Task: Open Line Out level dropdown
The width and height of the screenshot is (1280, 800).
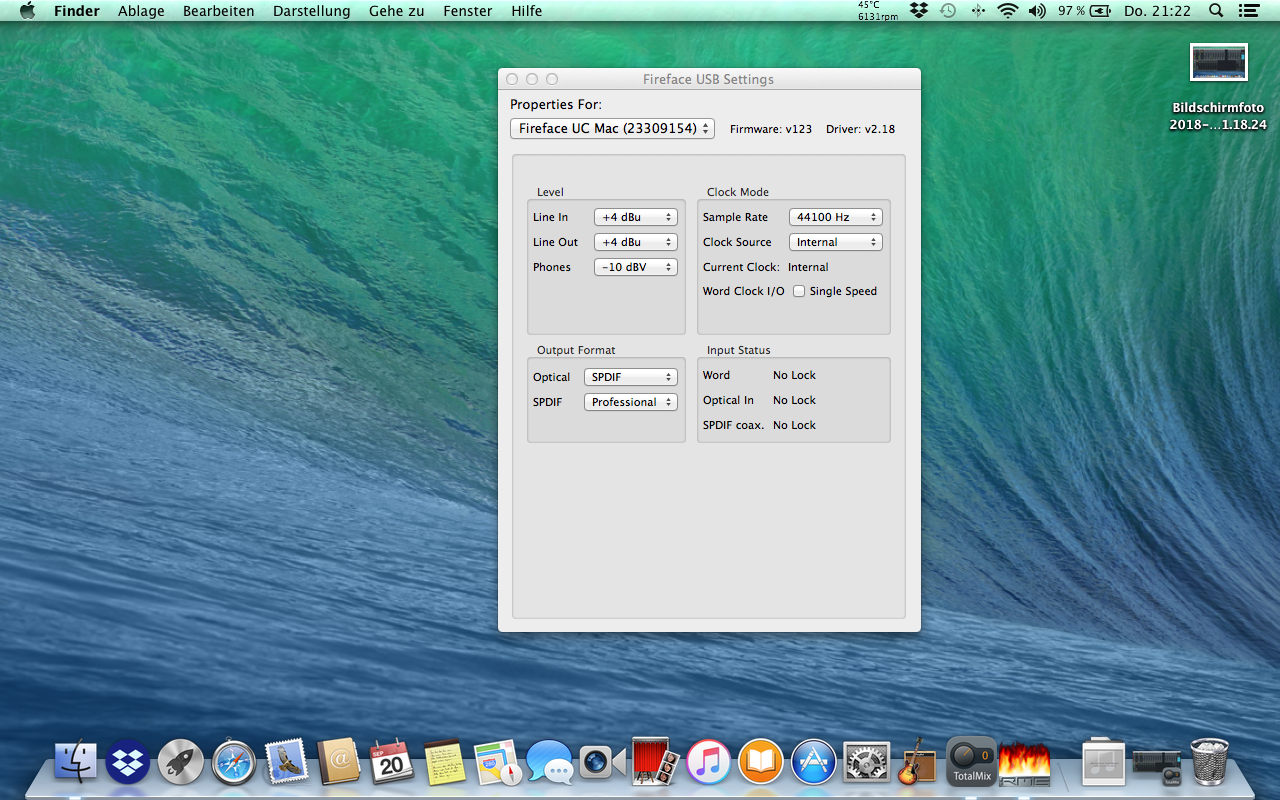Action: tap(636, 242)
